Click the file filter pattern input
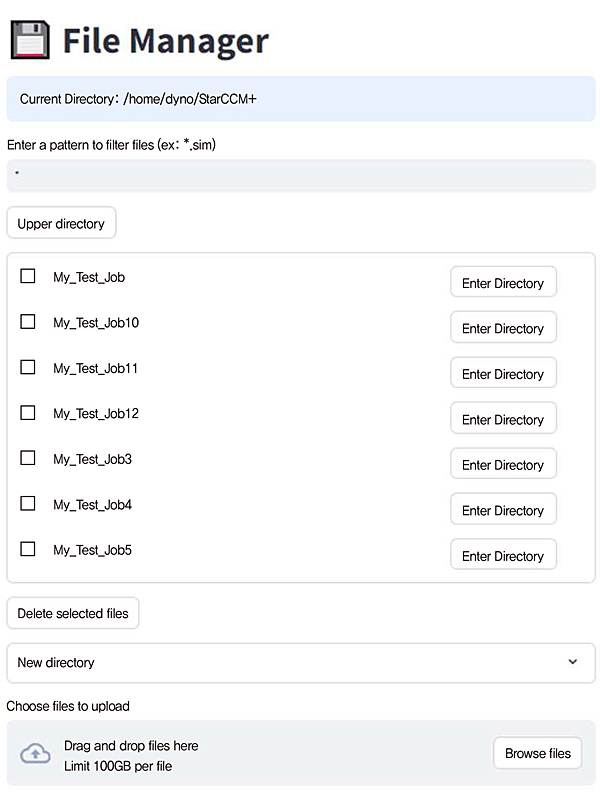The height and width of the screenshot is (810, 600). pyautogui.click(x=300, y=175)
